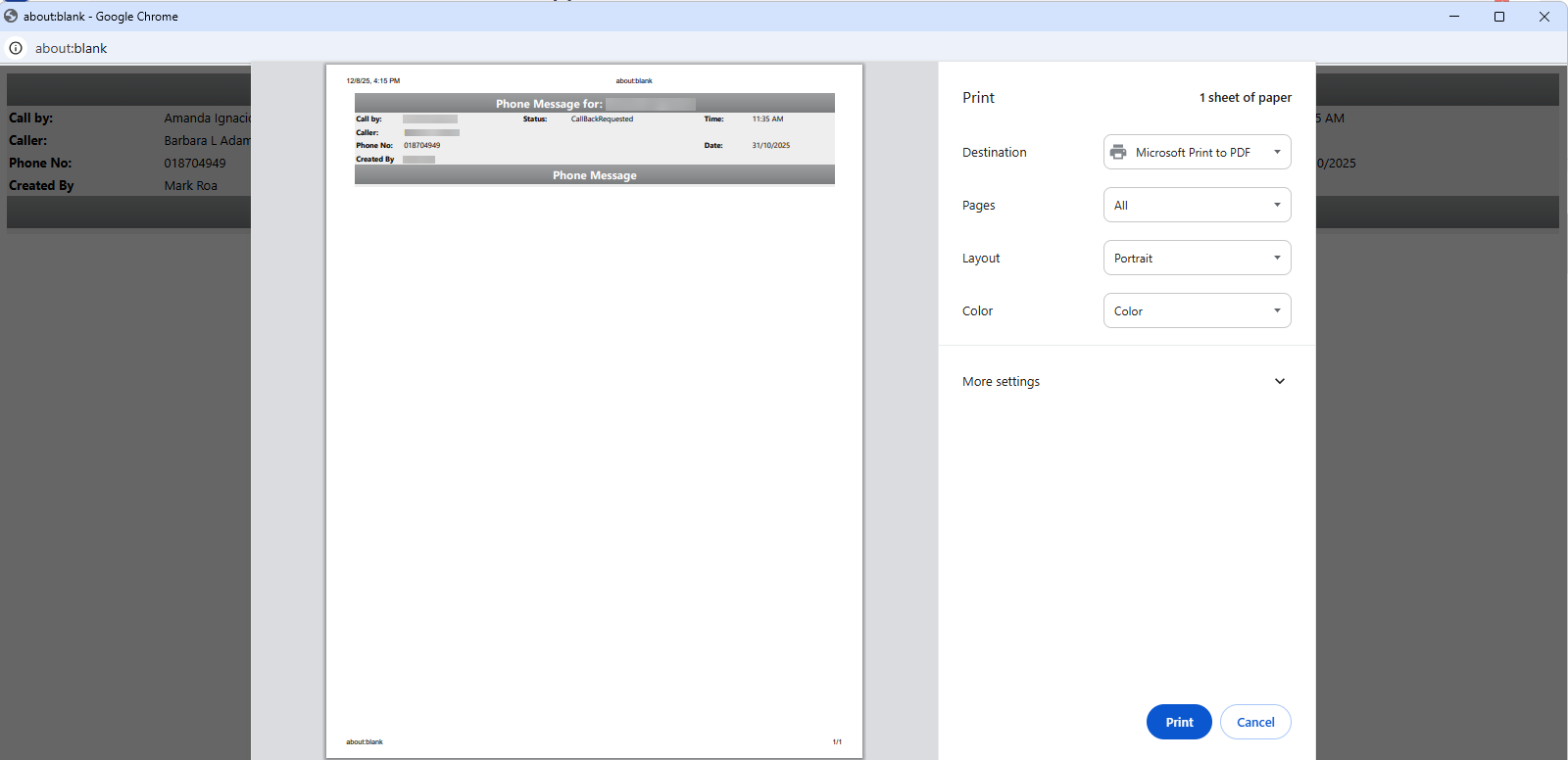
Task: Click the 'Phone Message for:' header in preview
Action: click(x=549, y=104)
